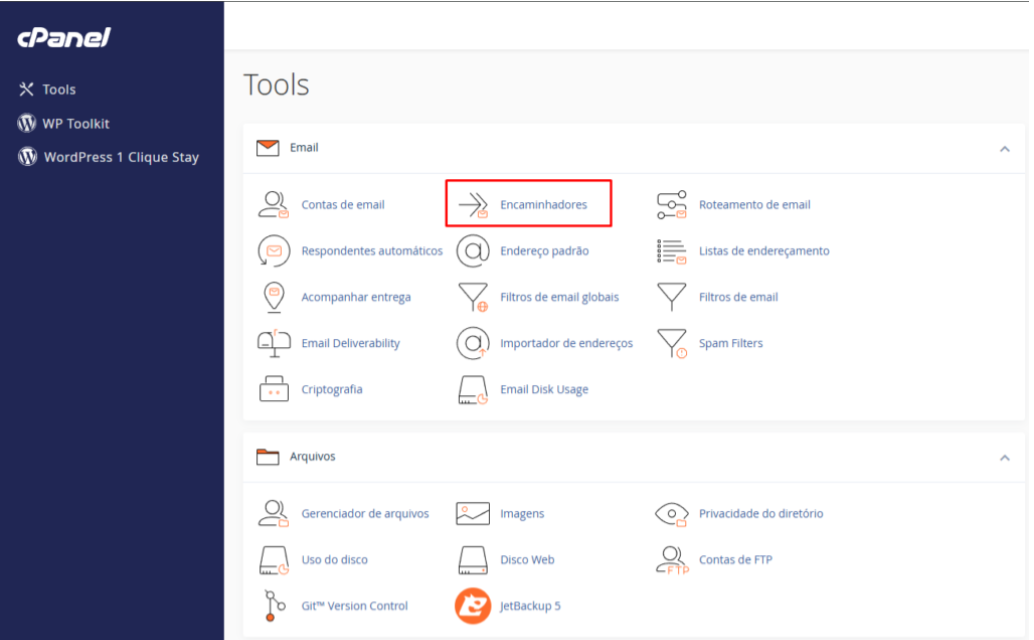Image resolution: width=1034 pixels, height=640 pixels.
Task: Collapse the Arquivos section
Action: pos(1005,456)
